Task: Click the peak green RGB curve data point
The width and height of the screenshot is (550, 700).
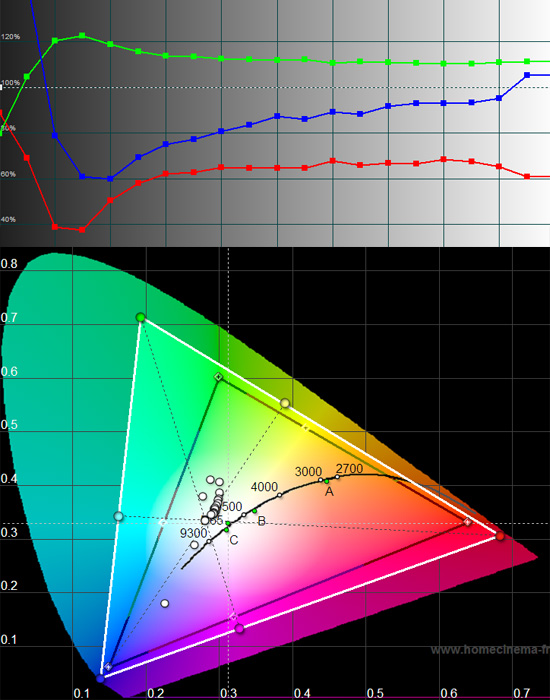Action: [82, 35]
